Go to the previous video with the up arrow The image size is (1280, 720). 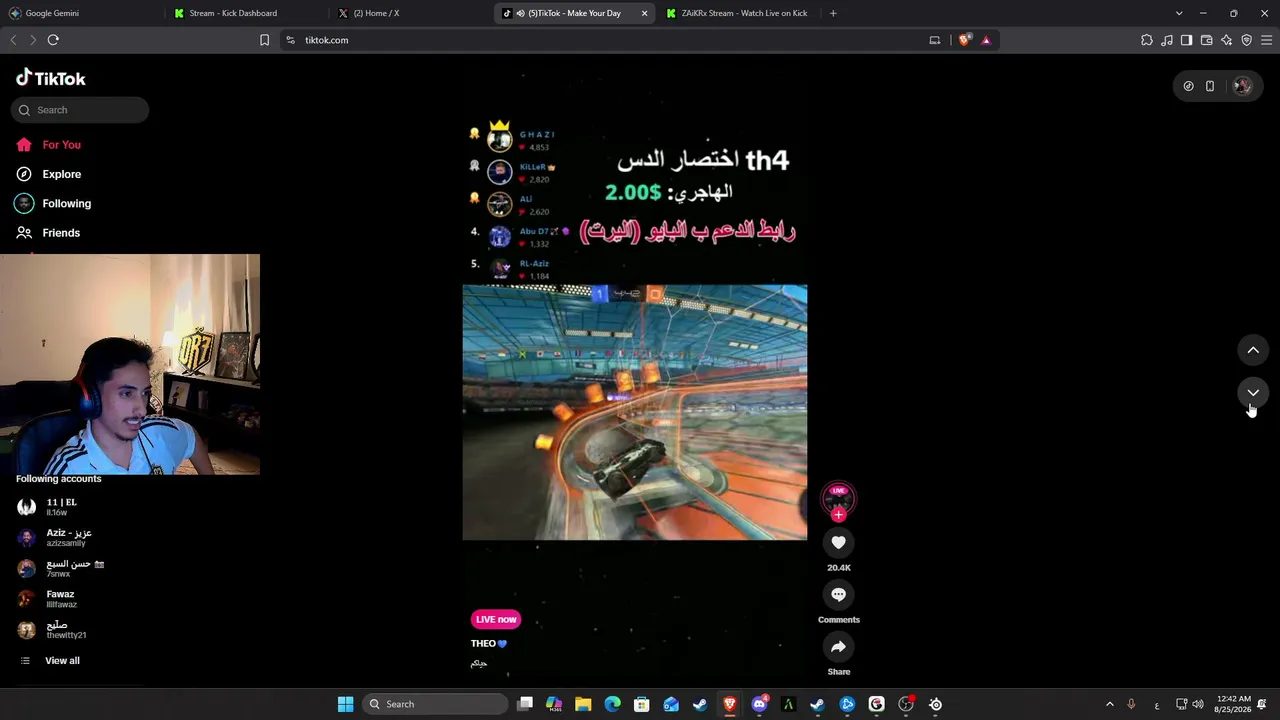(x=1253, y=350)
